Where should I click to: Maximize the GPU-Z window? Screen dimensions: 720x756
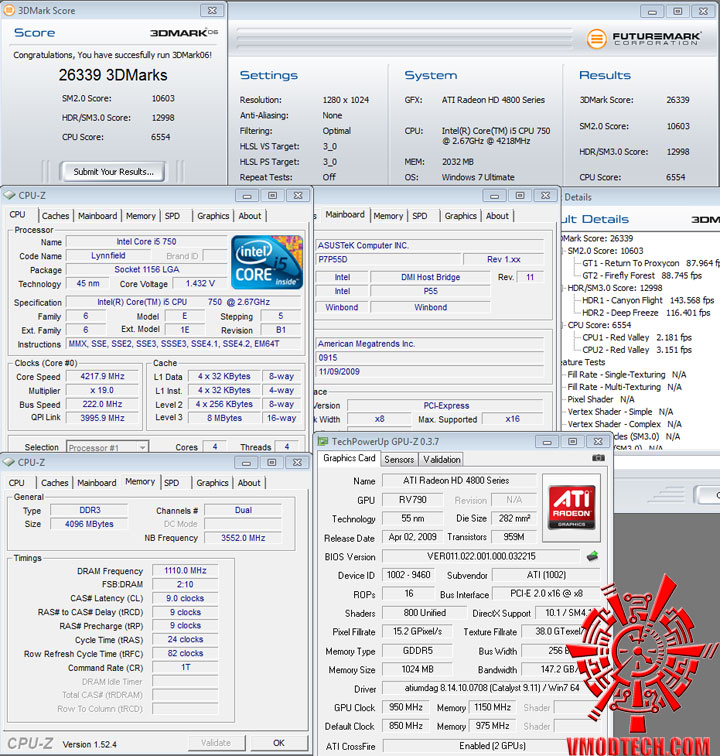(x=572, y=441)
